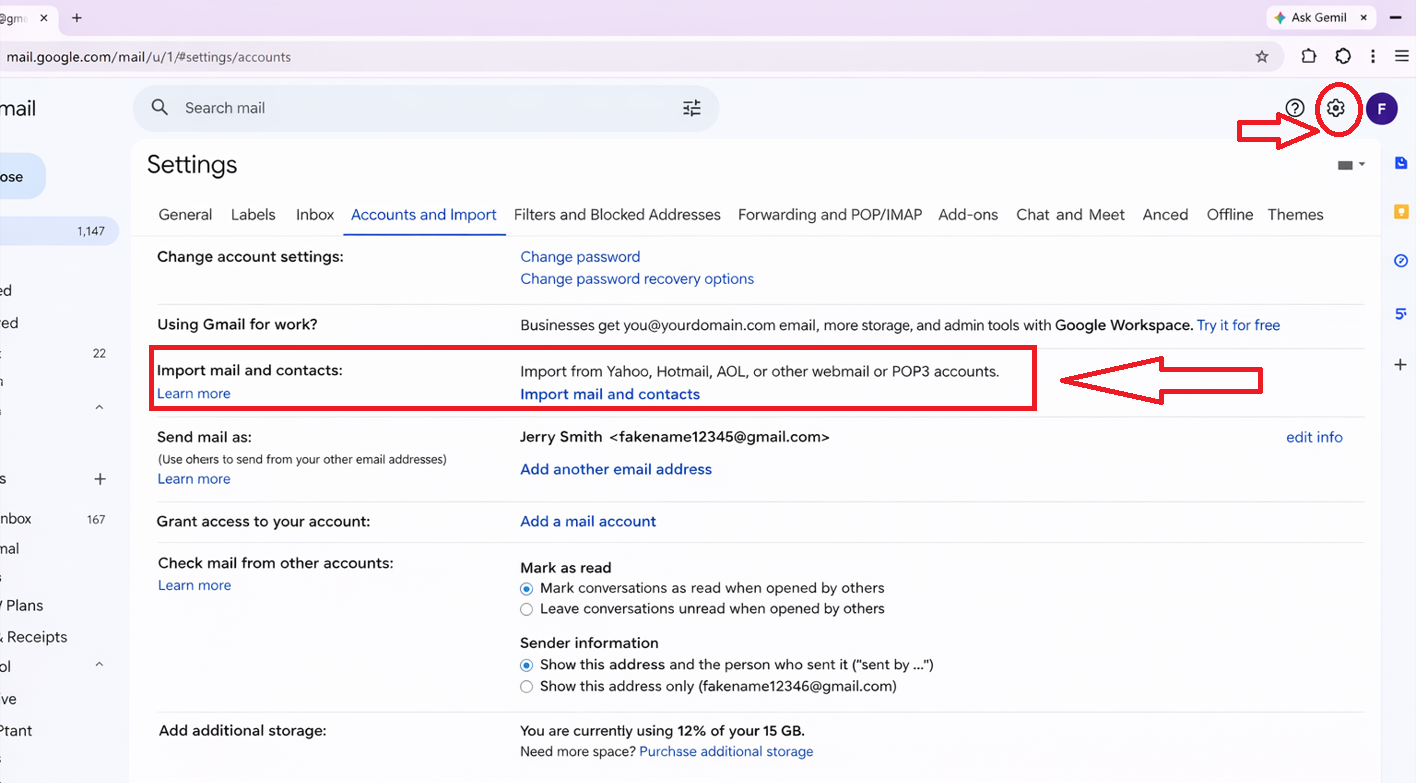Select Leave conversations unread option
The width and height of the screenshot is (1416, 783).
(526, 609)
